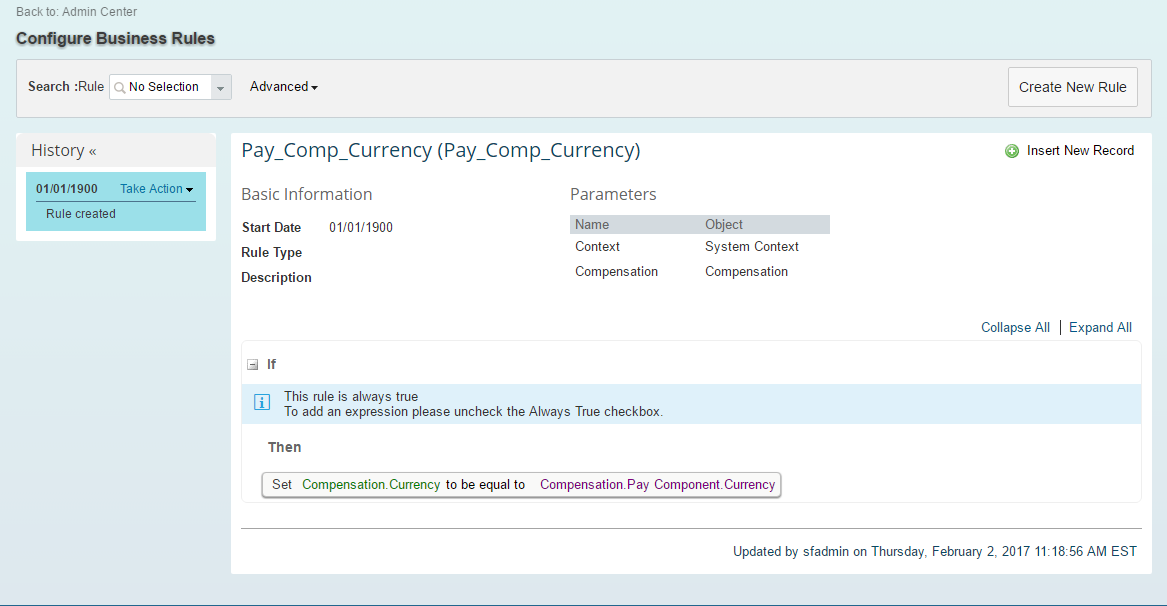The height and width of the screenshot is (606, 1167).
Task: Collapse the History panel
Action: (92, 151)
